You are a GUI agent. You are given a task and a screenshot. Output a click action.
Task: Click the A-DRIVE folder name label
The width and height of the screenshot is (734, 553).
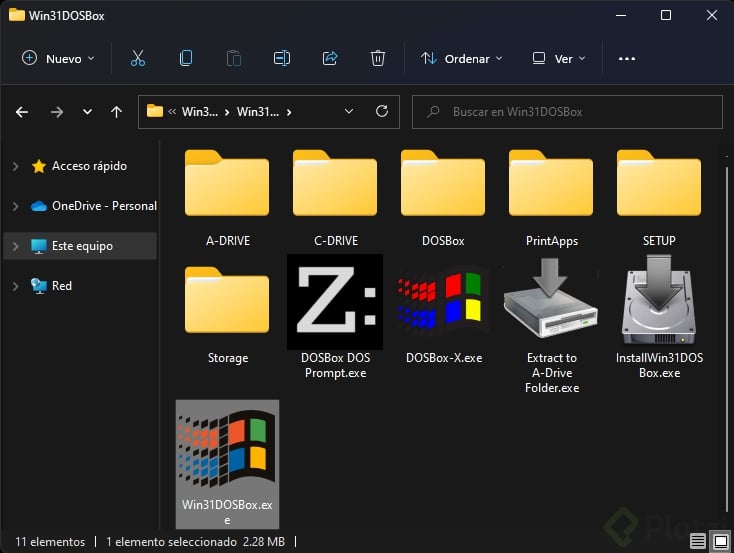[228, 241]
